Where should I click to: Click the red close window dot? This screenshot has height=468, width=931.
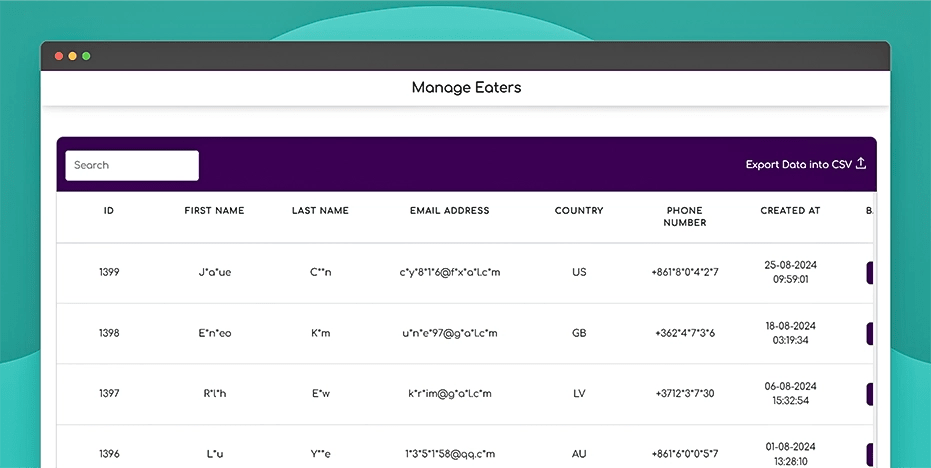pos(59,56)
